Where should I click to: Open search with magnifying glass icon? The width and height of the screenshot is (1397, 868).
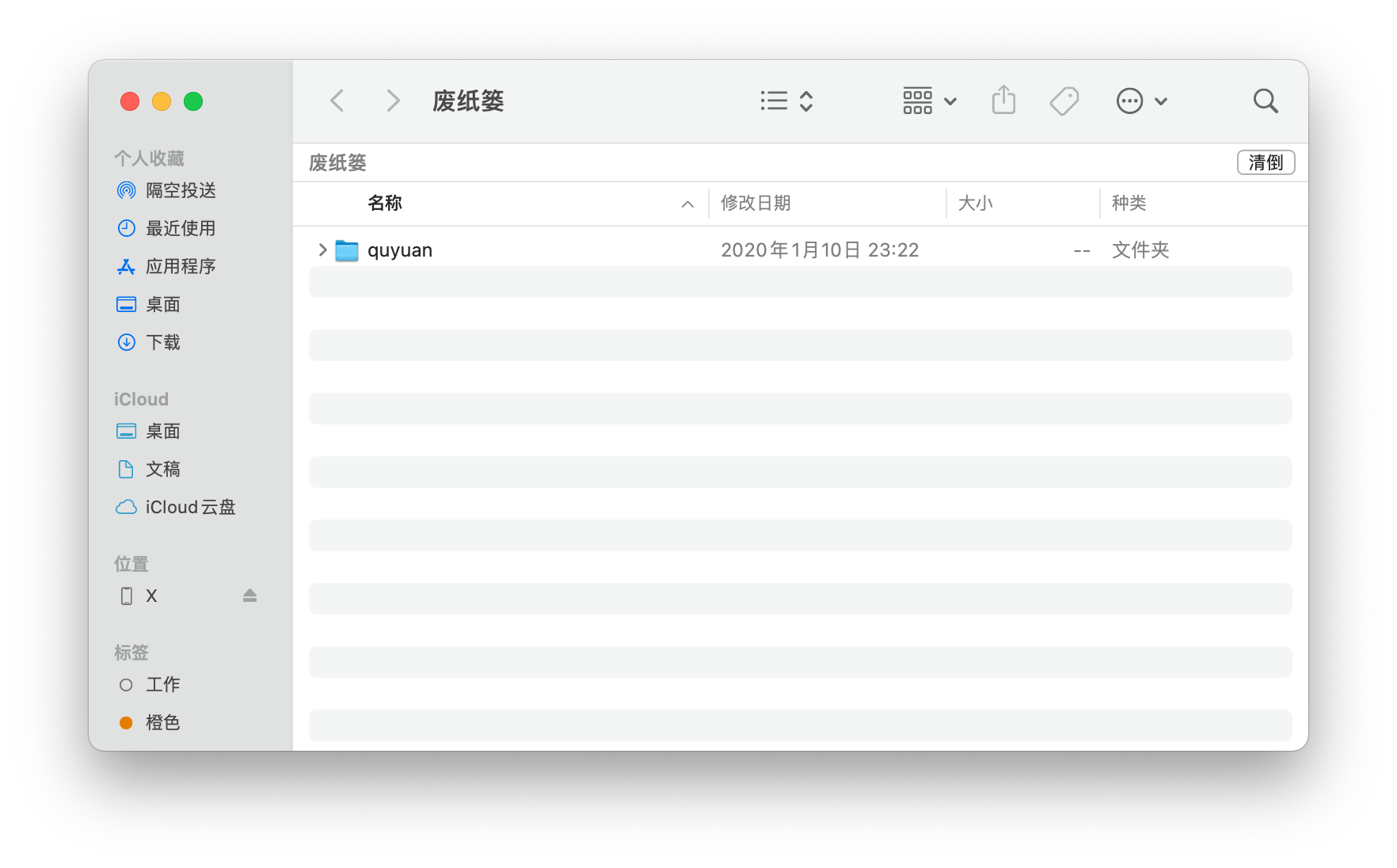click(x=1265, y=101)
